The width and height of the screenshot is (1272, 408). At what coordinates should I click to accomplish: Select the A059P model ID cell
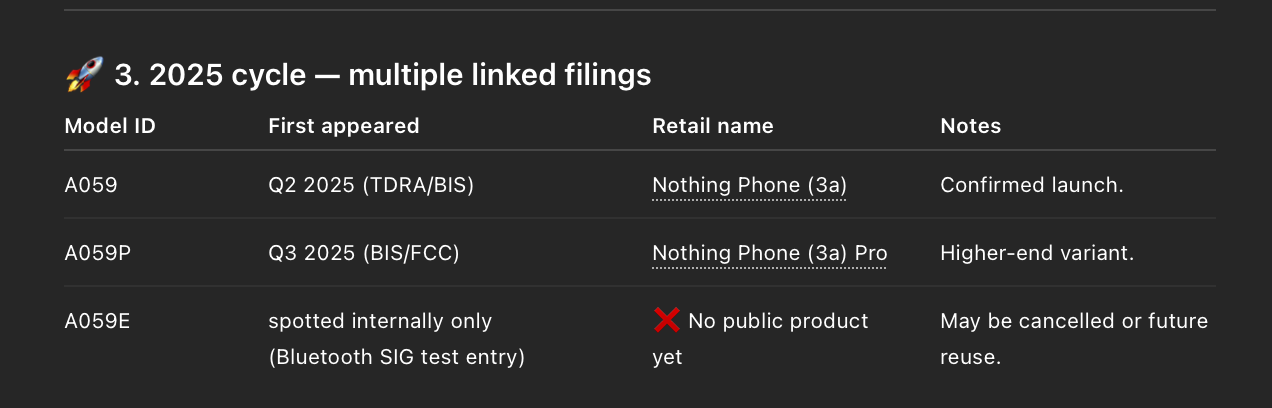[x=97, y=254]
